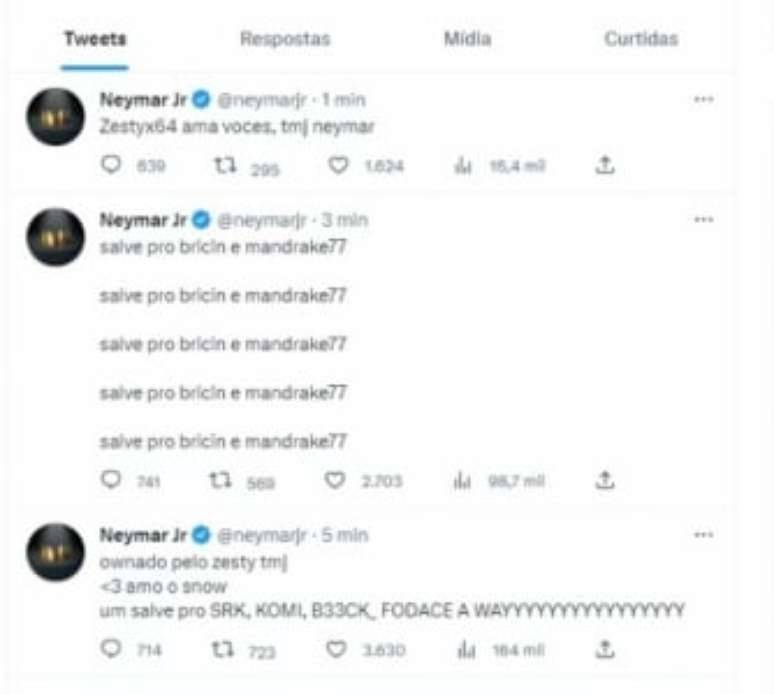Screen dimensions: 774x695
Task: Retweet the Zestyx64 ama voces tweet
Action: click(x=225, y=165)
